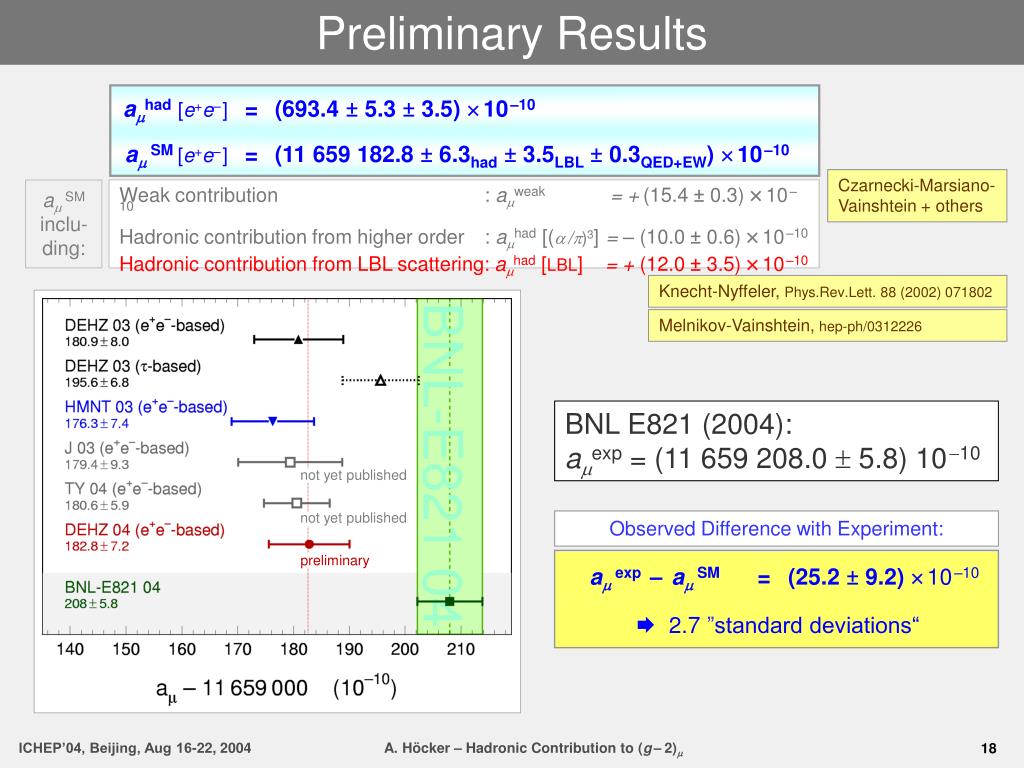
Task: Click the grey '180.6±5.9' value
Action: [97, 505]
